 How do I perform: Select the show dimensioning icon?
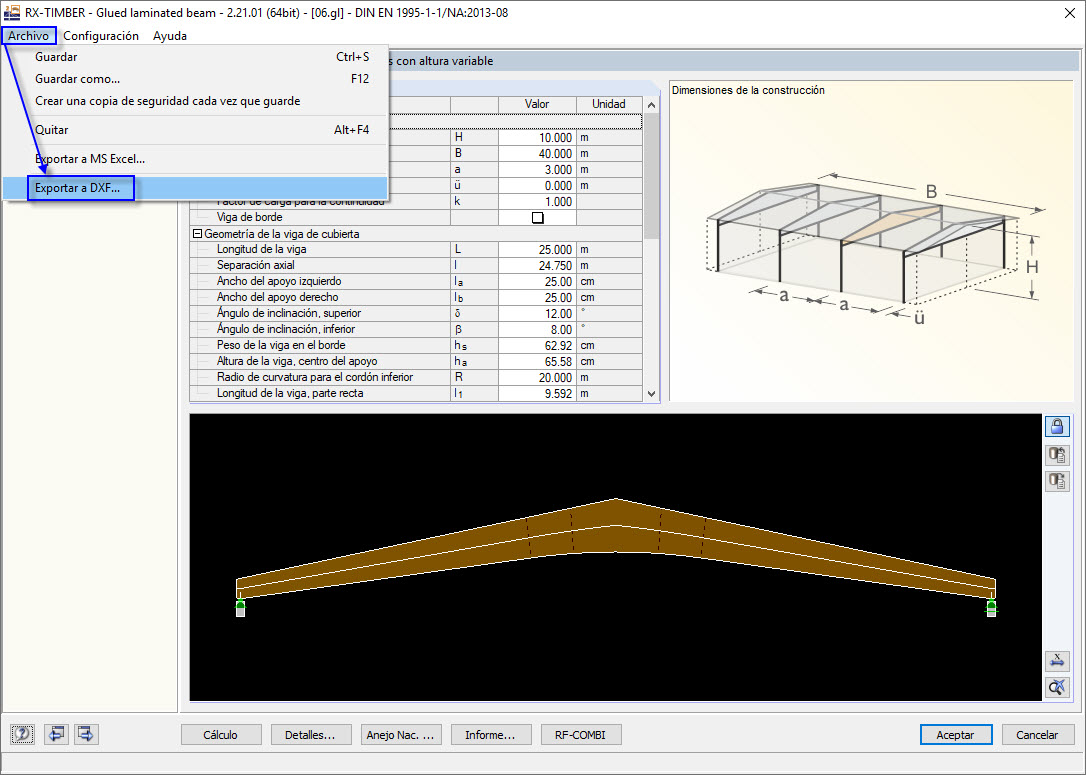(1057, 661)
